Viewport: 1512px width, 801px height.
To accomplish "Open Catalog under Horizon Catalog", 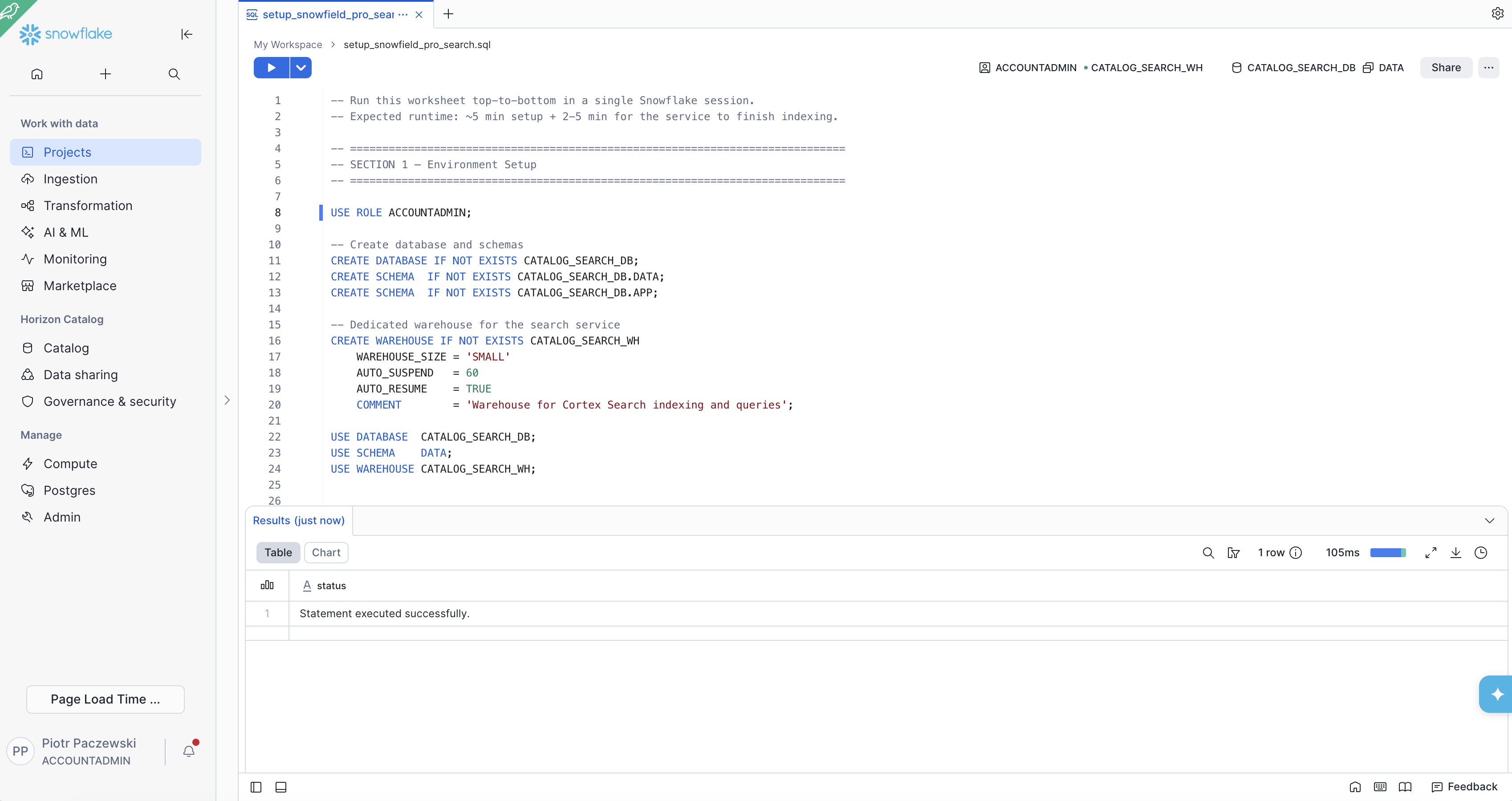I will point(106,348).
